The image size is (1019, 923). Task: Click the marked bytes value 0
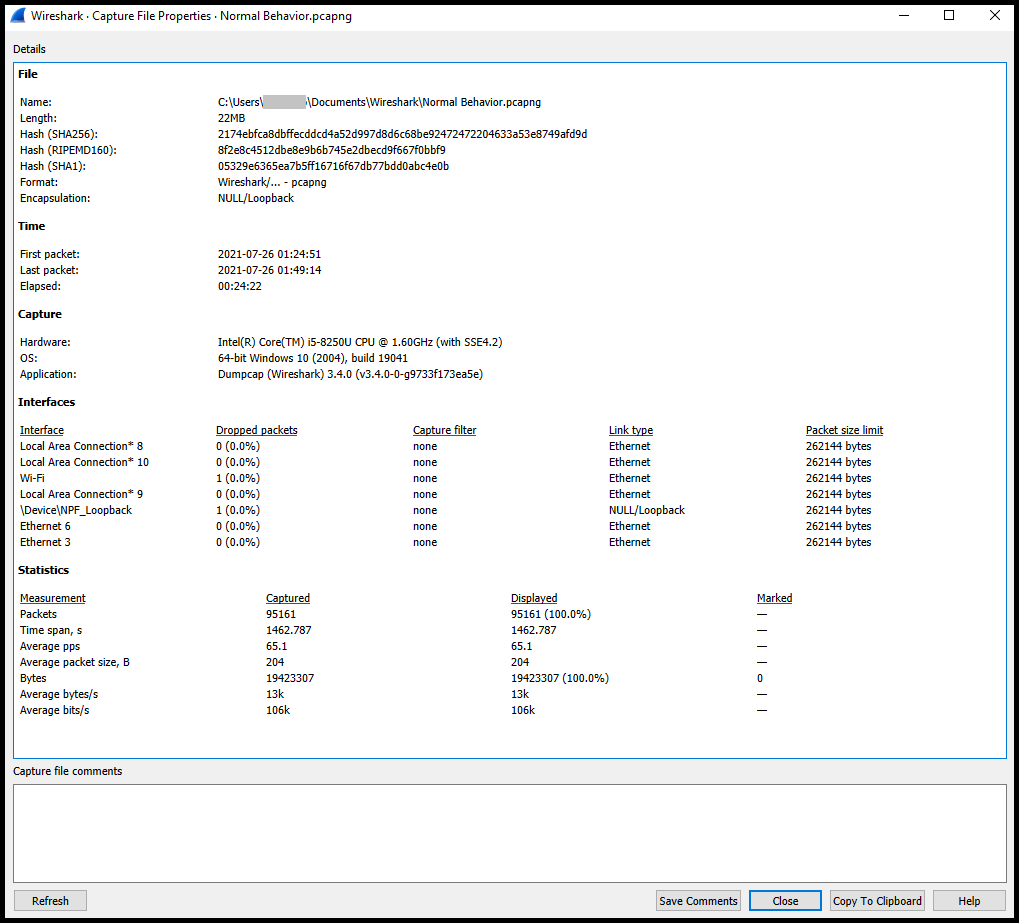760,678
